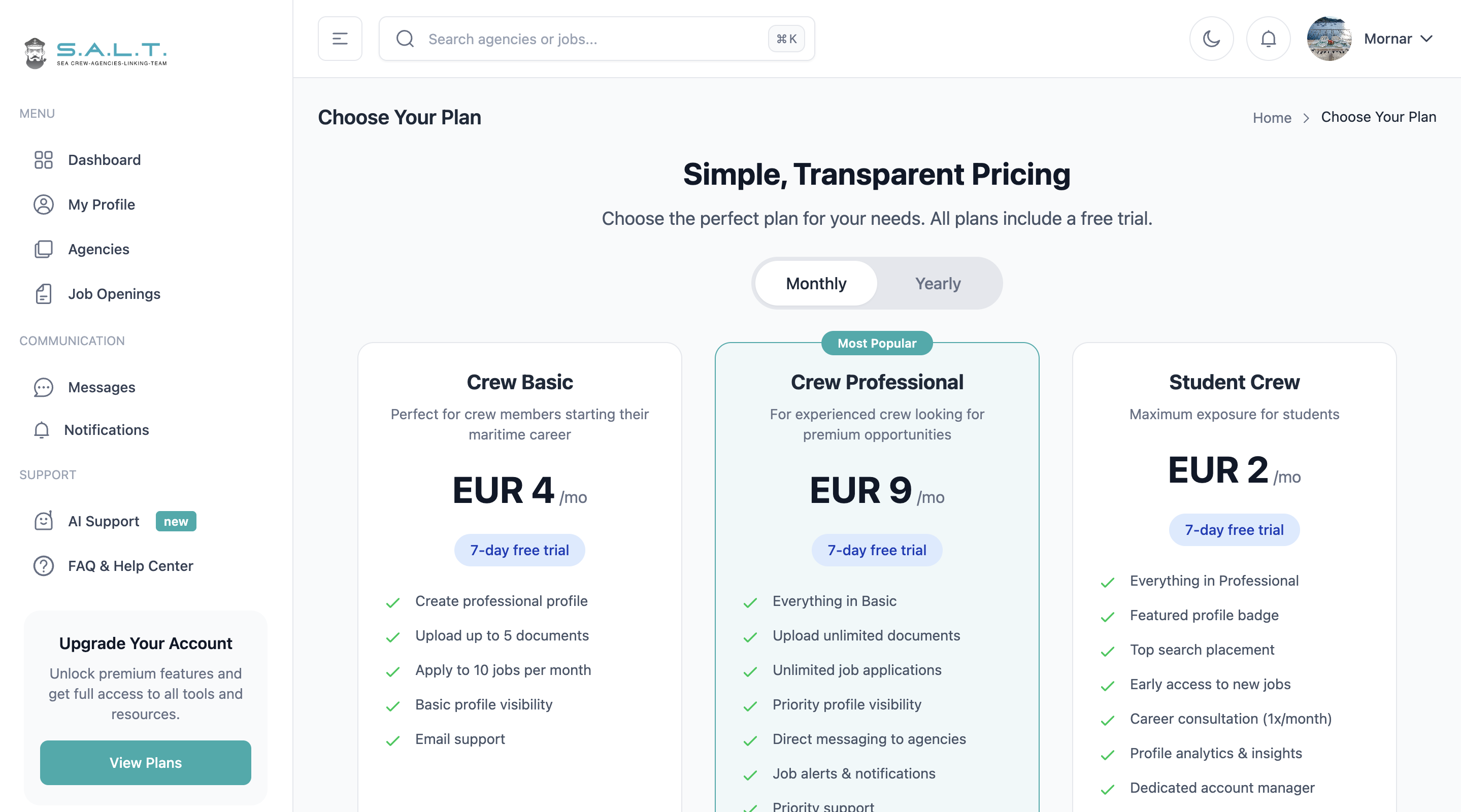1461x812 pixels.
Task: Select the My Profile sidebar icon
Action: click(43, 205)
